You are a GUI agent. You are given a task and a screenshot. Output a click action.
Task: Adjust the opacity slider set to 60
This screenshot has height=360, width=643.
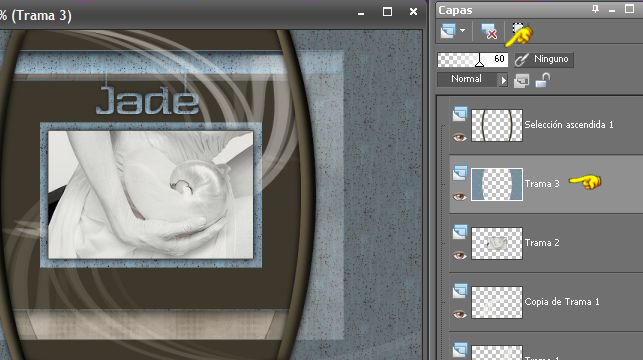coord(472,60)
